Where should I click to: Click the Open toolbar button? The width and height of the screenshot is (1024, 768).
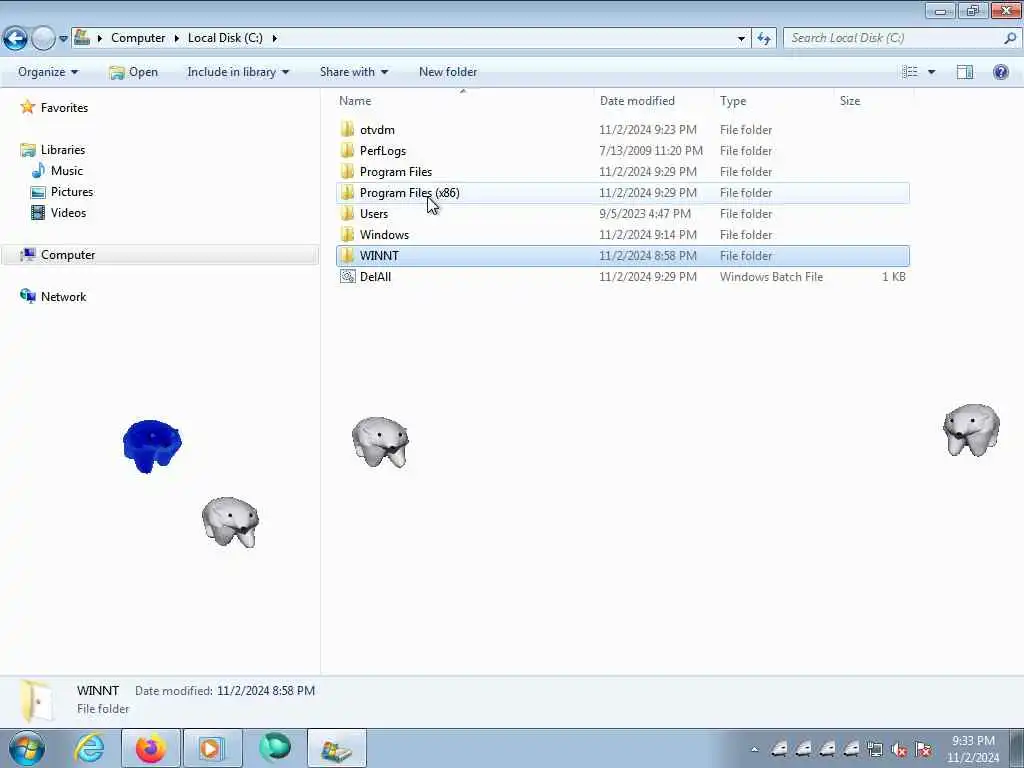[133, 72]
